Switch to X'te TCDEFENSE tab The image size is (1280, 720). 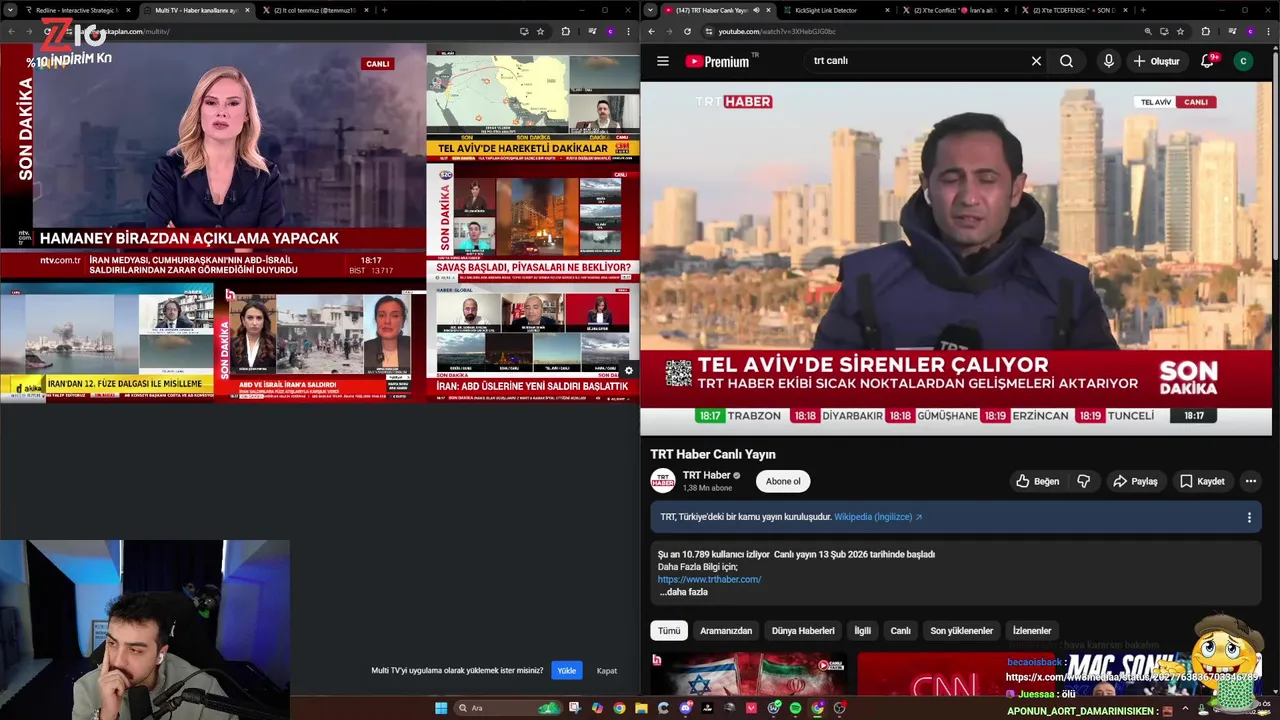[x=1072, y=10]
